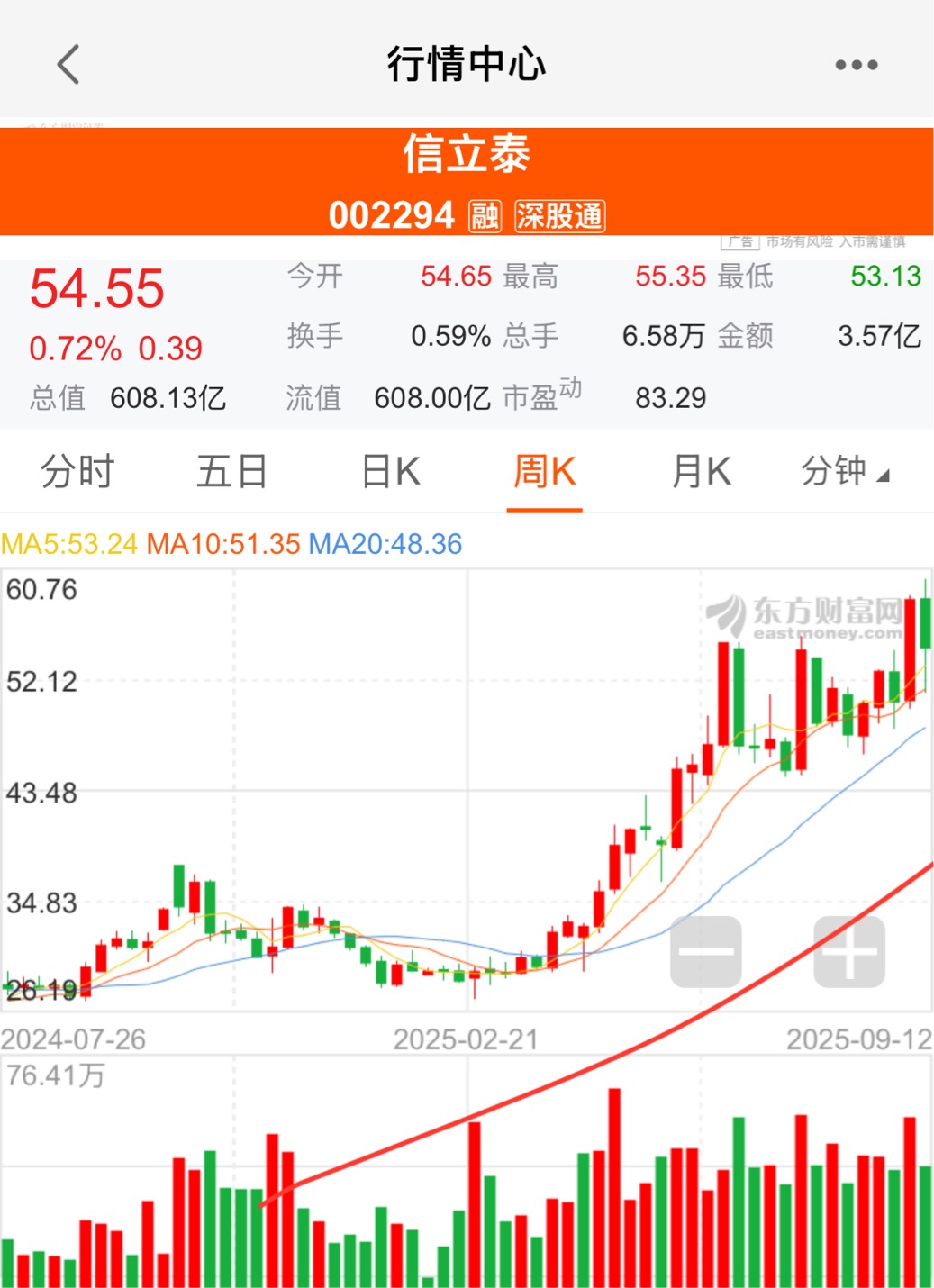Tap 最高 value 55.35

pos(670,277)
